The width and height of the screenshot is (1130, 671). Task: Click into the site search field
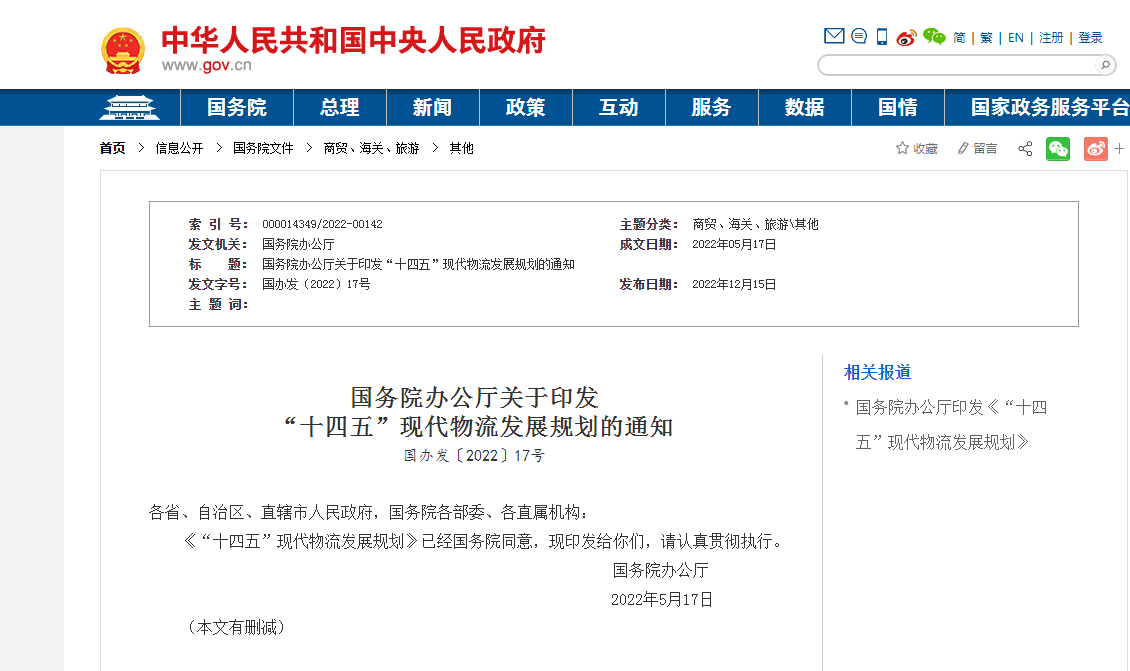click(x=957, y=66)
